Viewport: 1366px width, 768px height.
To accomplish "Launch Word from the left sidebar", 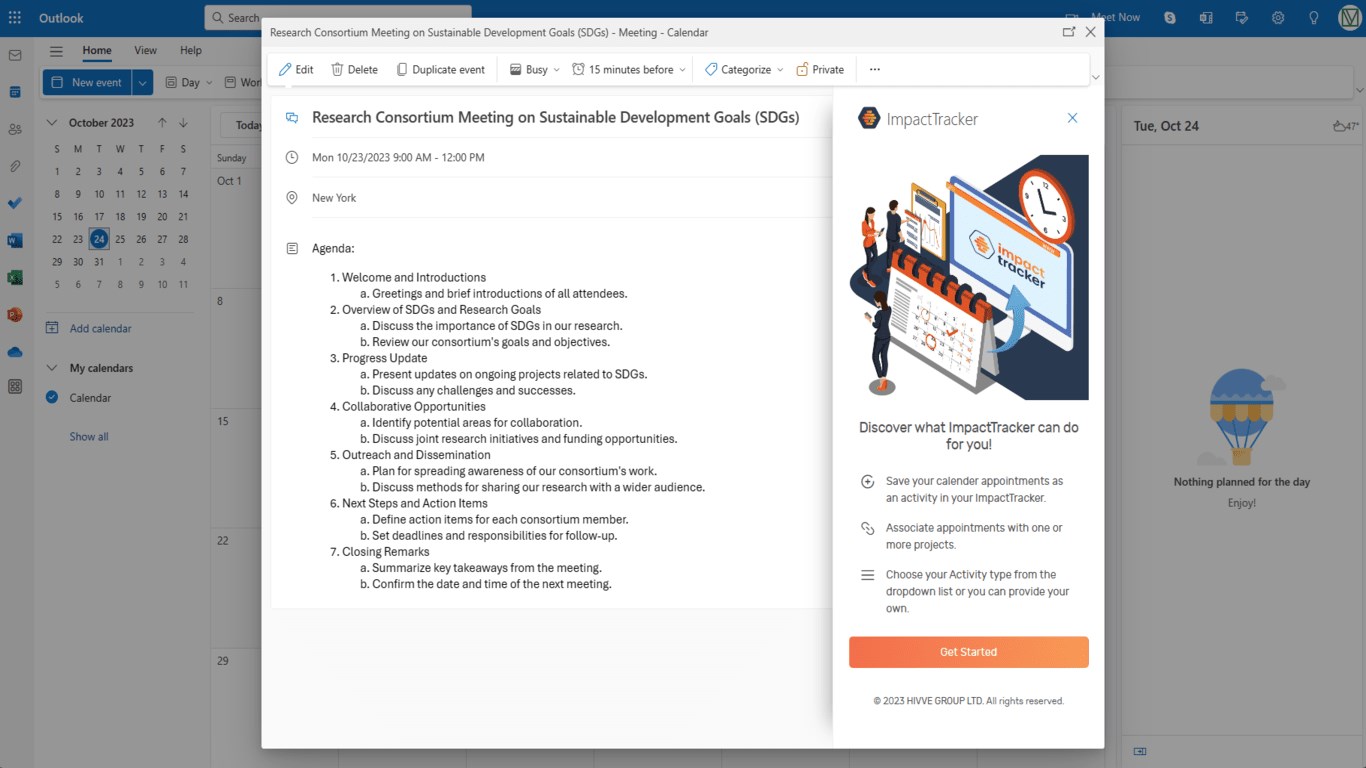I will tap(15, 240).
